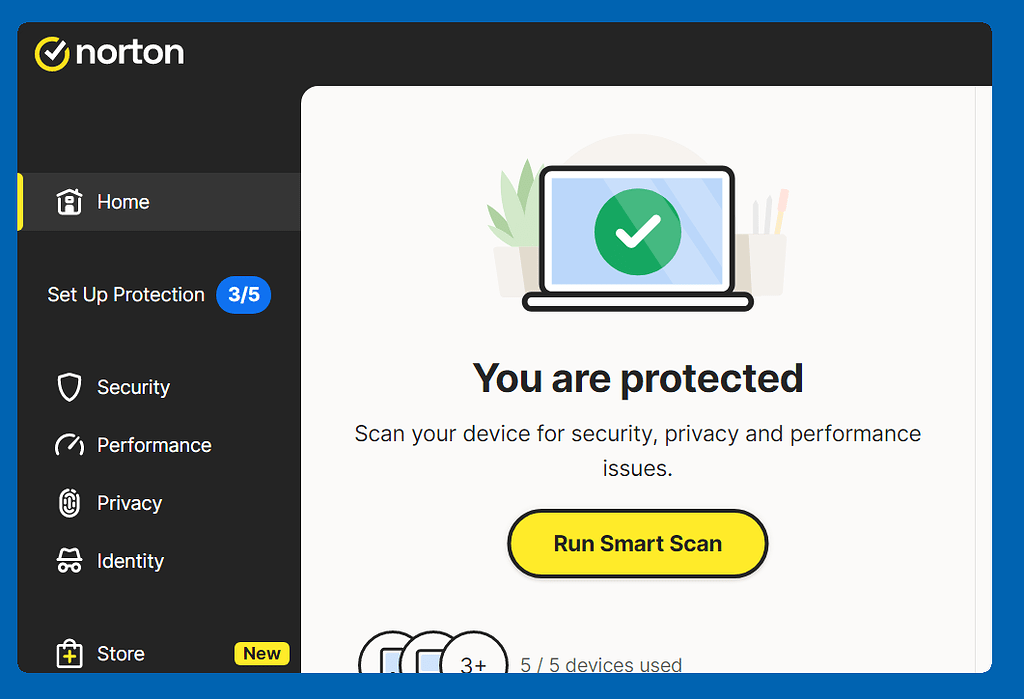Navigate to the Performance section
The width and height of the screenshot is (1024, 699).
pos(152,445)
